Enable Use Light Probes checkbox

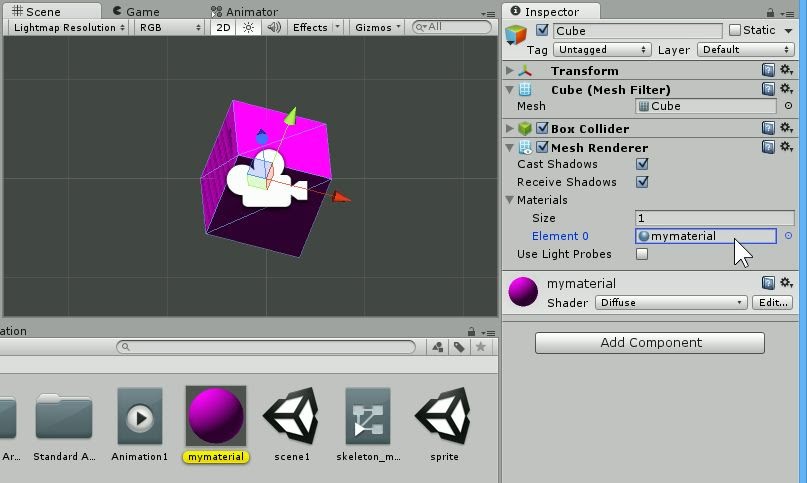[642, 254]
